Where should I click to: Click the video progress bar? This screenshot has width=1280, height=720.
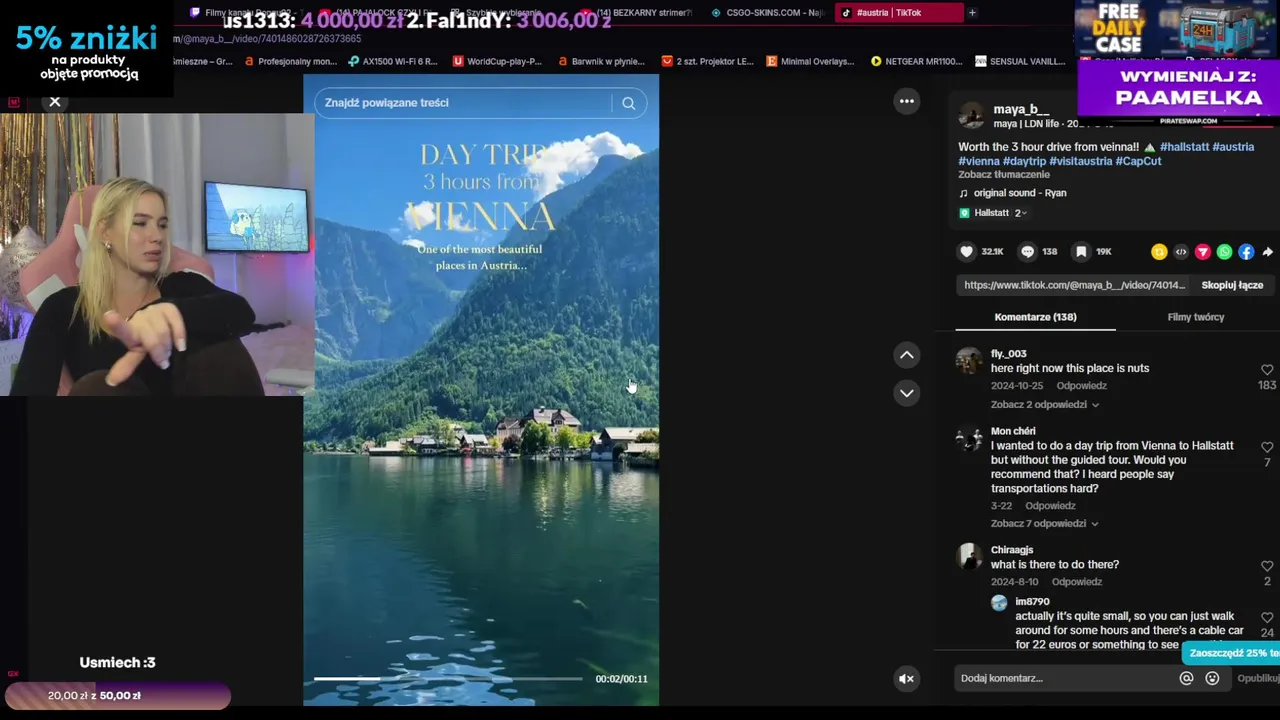(x=448, y=679)
